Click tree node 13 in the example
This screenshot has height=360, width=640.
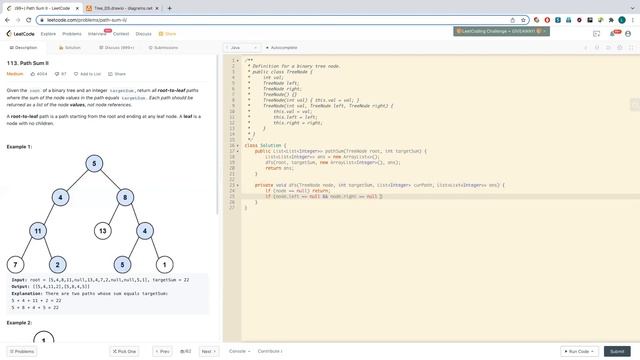(x=102, y=231)
